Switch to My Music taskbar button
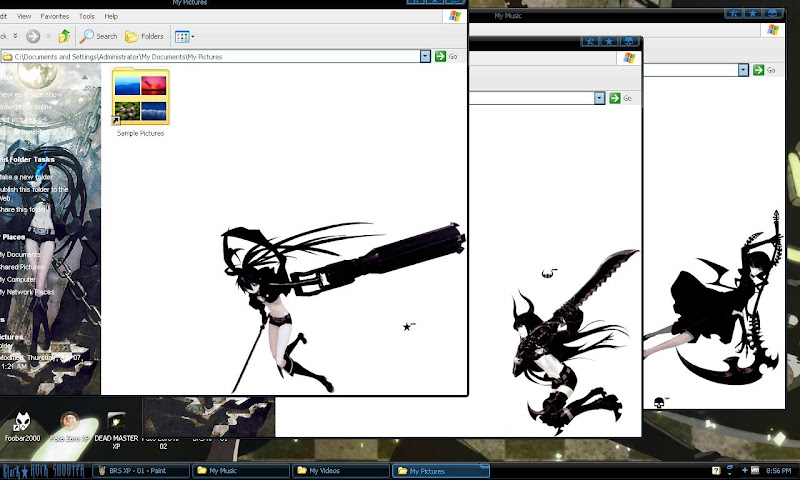 [241, 471]
